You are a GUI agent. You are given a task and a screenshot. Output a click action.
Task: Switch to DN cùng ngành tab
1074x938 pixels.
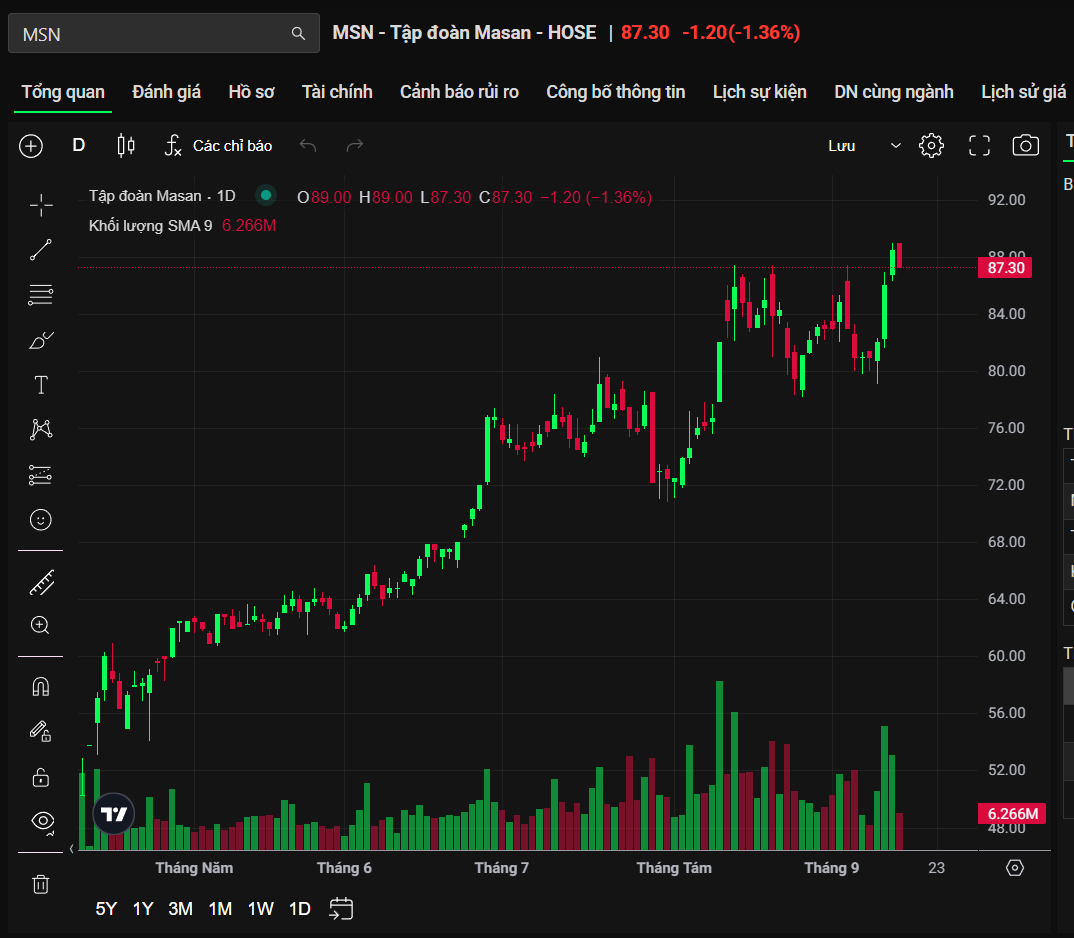coord(893,92)
